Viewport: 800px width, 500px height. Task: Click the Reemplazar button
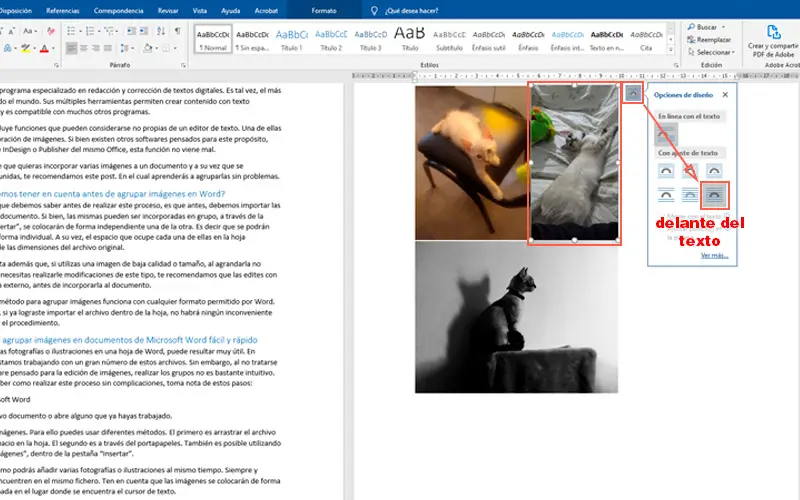click(x=714, y=40)
